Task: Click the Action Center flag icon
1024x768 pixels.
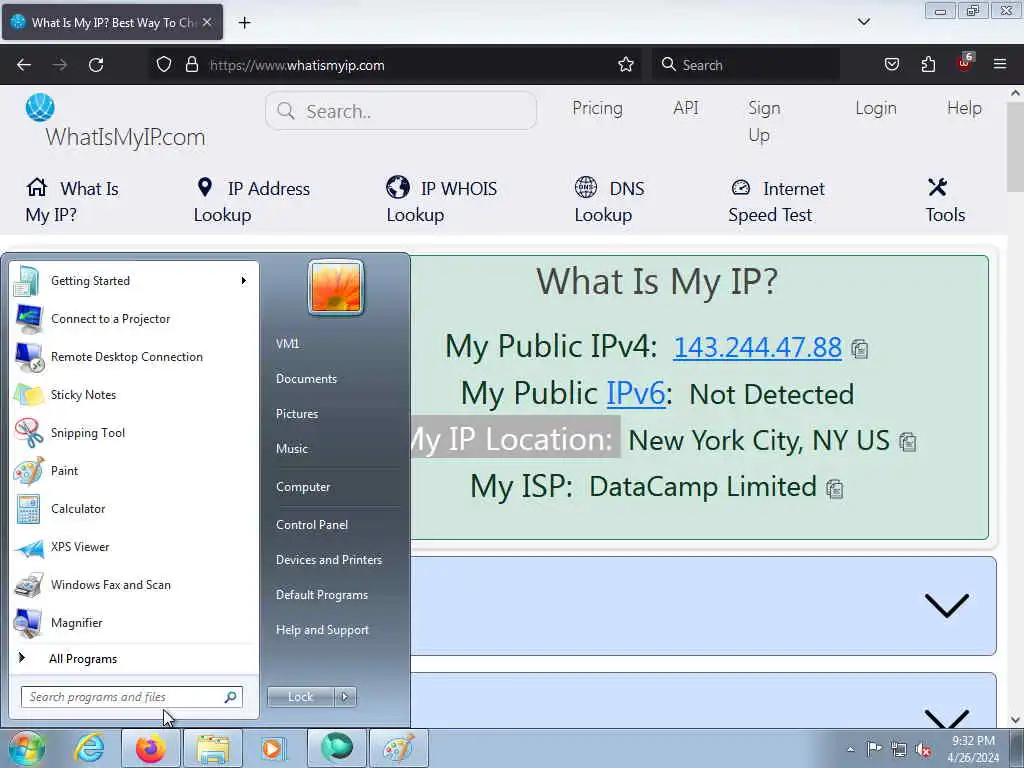Action: [874, 749]
